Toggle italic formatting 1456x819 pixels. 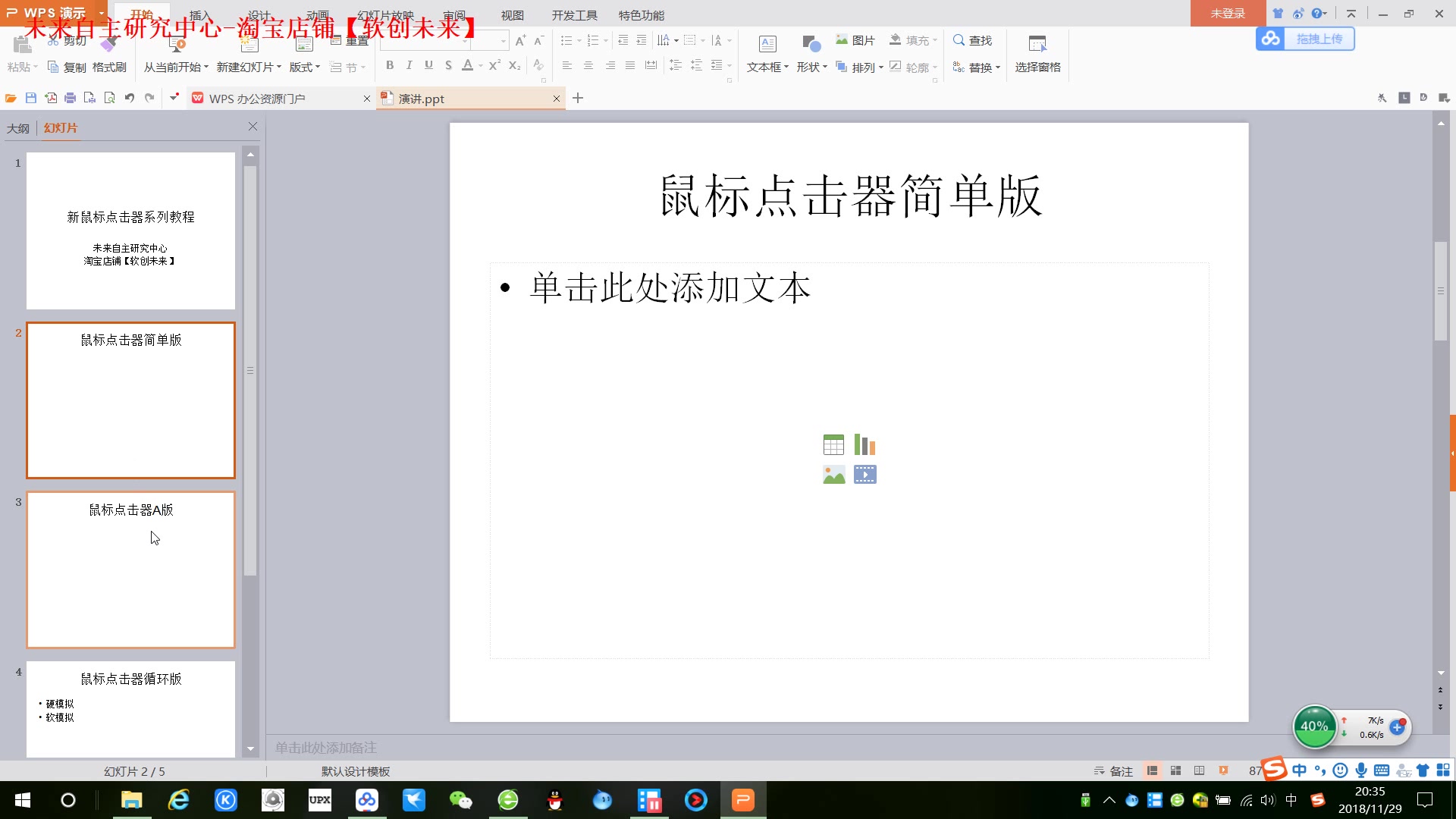coord(409,65)
